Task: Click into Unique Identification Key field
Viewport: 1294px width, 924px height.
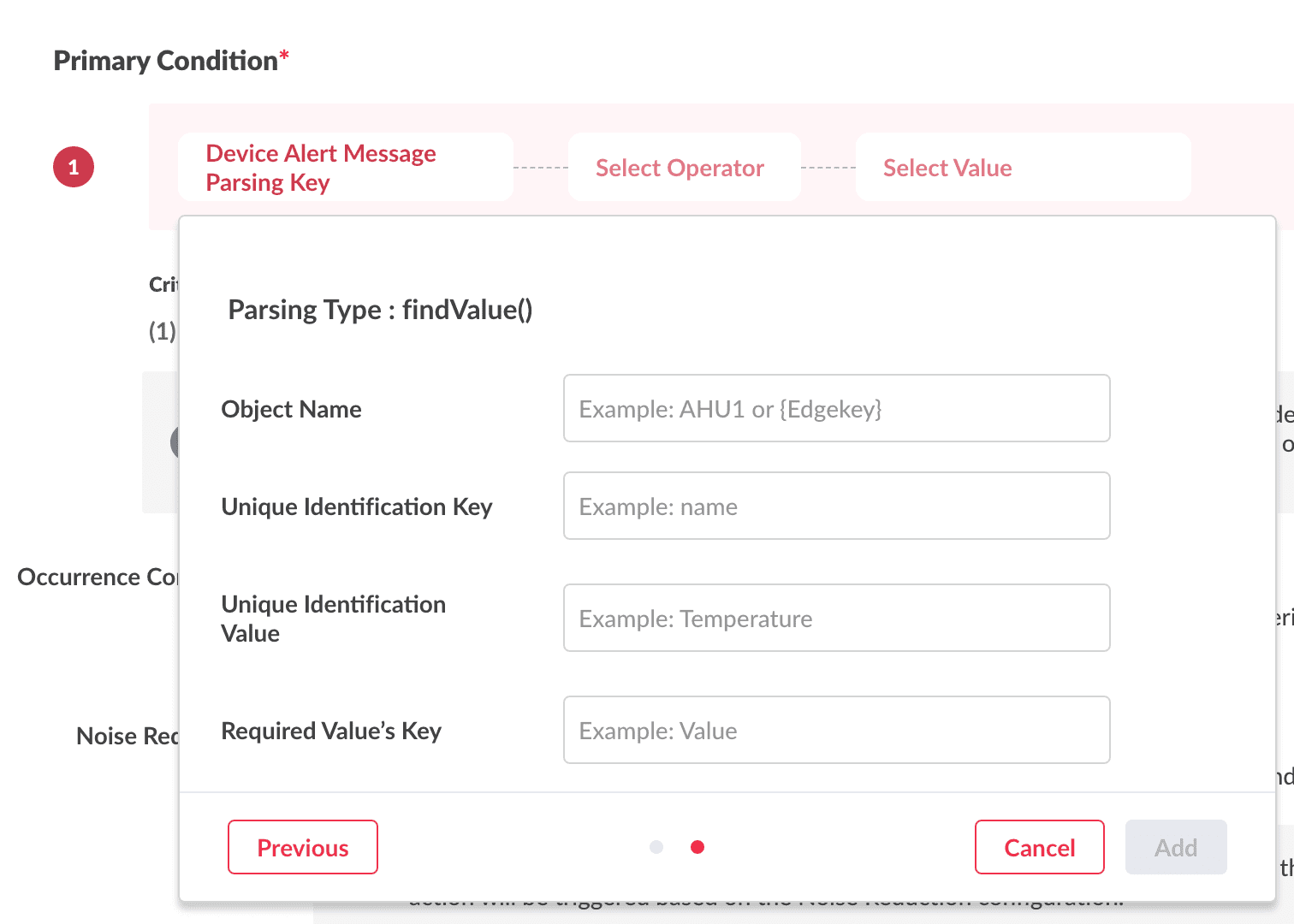Action: click(836, 506)
